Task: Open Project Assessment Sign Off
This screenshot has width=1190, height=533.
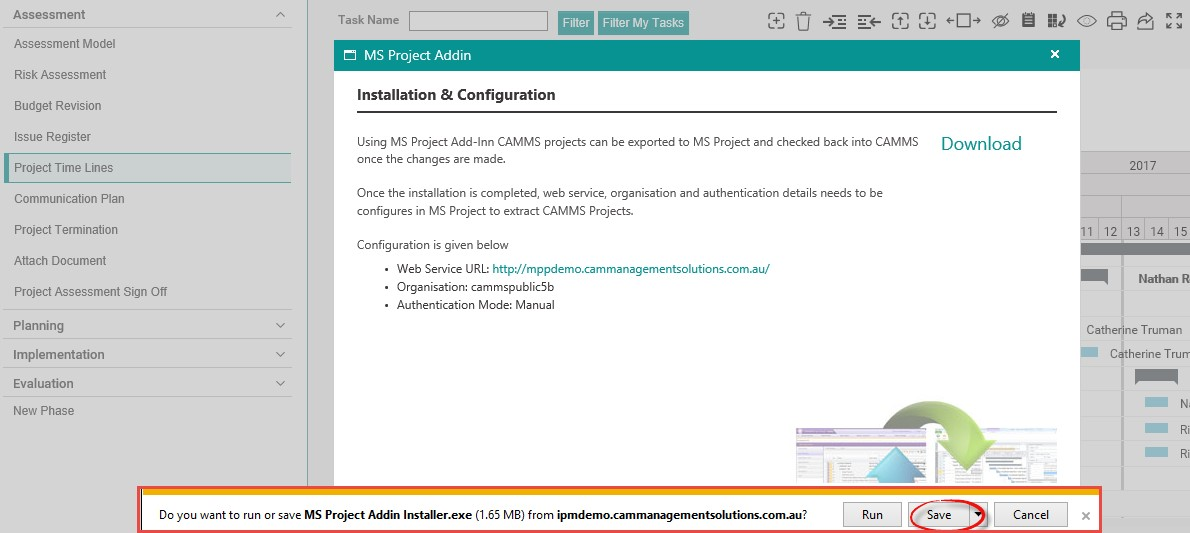Action: click(x=90, y=292)
